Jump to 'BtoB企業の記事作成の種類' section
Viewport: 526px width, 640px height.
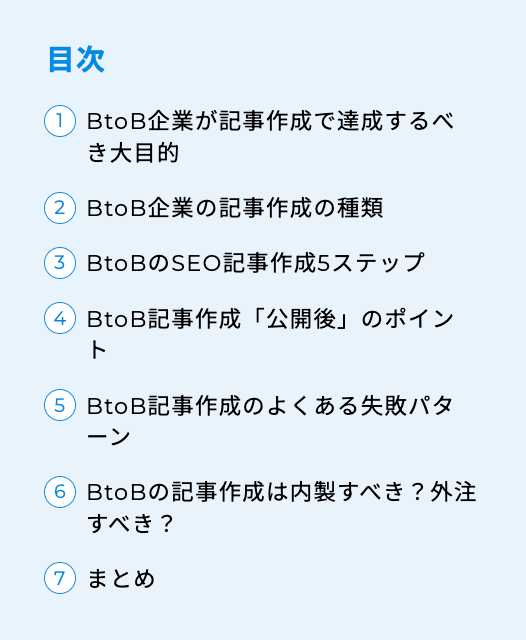(x=235, y=208)
